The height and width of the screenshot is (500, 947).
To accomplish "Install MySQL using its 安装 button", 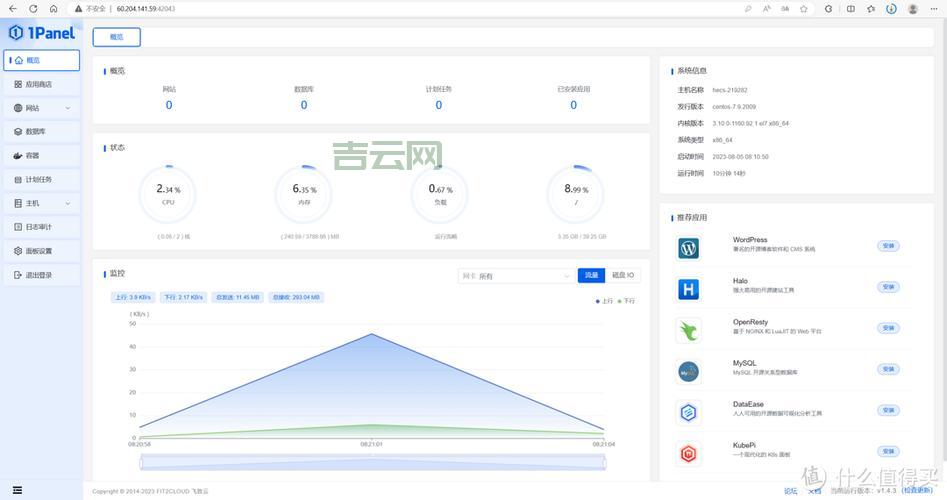I will 888,369.
